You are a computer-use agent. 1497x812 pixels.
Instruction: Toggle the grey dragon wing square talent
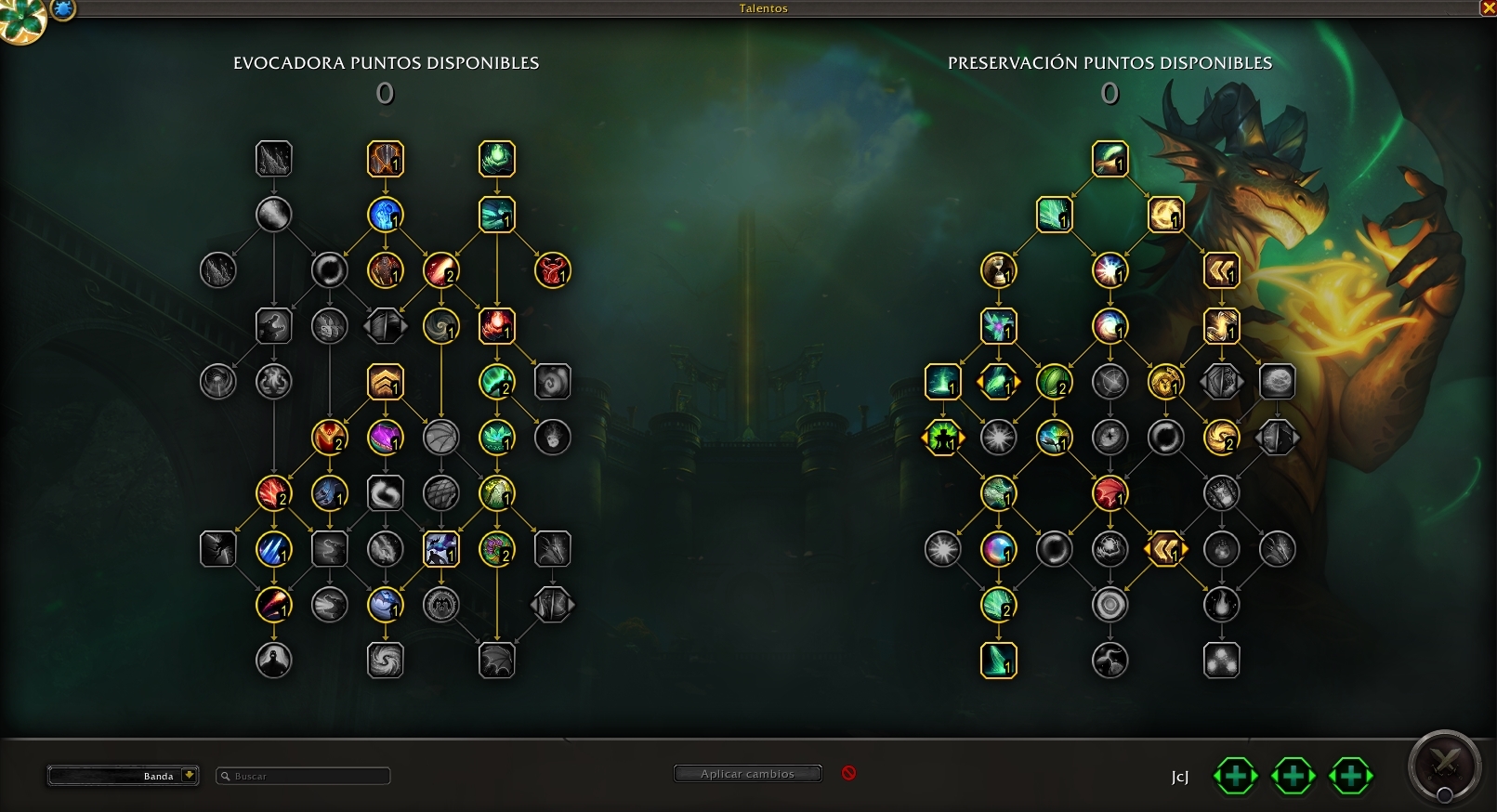tap(496, 661)
